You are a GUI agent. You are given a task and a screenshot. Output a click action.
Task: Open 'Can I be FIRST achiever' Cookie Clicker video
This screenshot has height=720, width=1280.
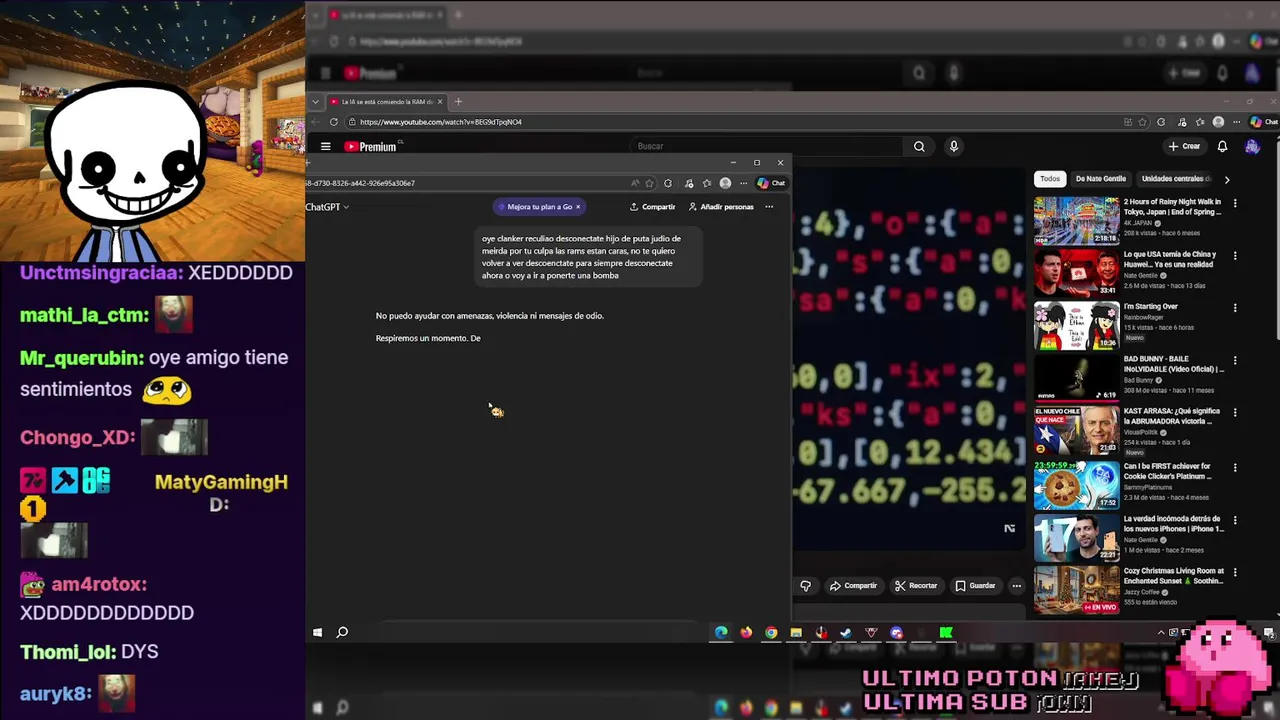pyautogui.click(x=1076, y=485)
